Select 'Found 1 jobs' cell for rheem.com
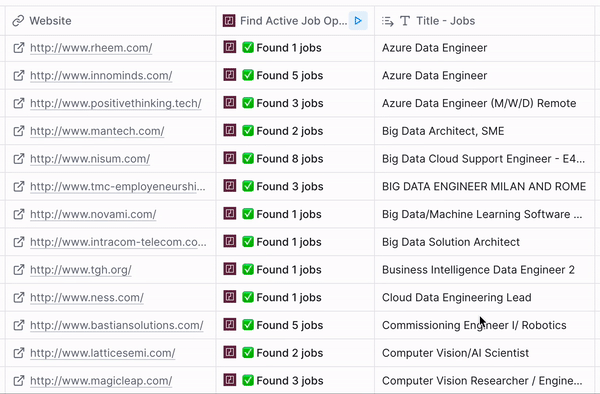600x394 pixels. (295, 48)
